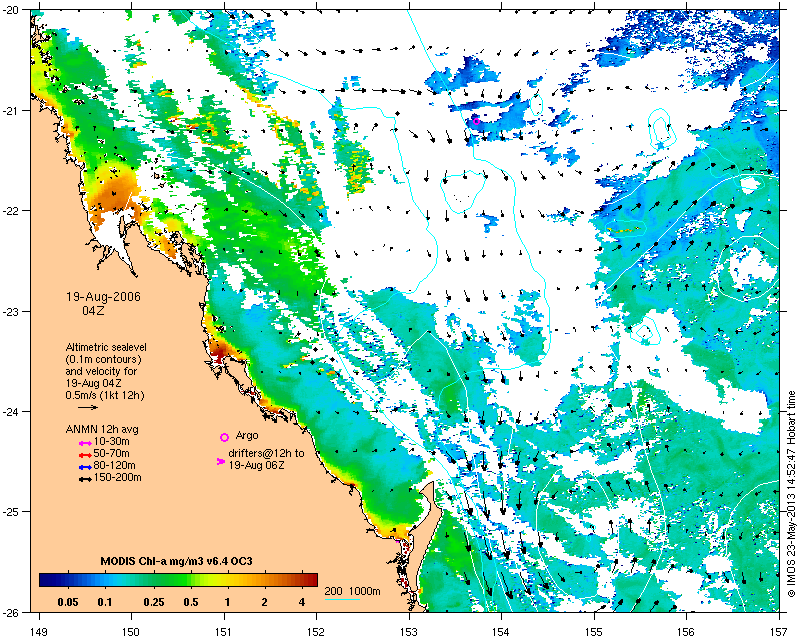Click the 'drifters@12h to' legend text
The height and width of the screenshot is (640, 800).
coord(266,453)
